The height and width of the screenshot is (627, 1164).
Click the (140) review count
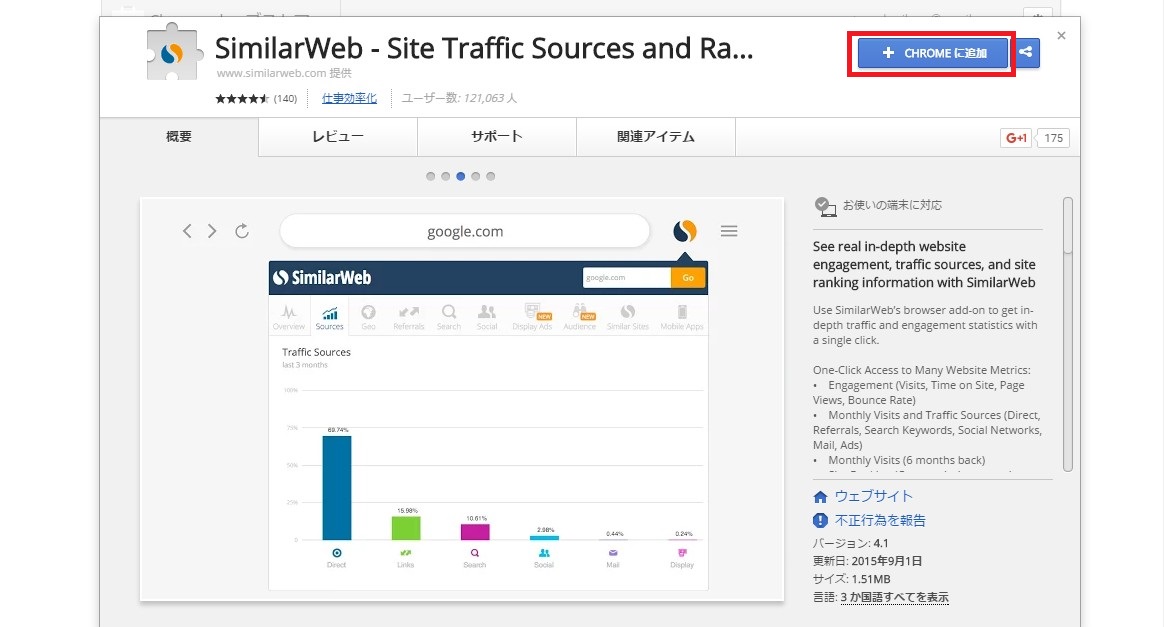(x=285, y=98)
